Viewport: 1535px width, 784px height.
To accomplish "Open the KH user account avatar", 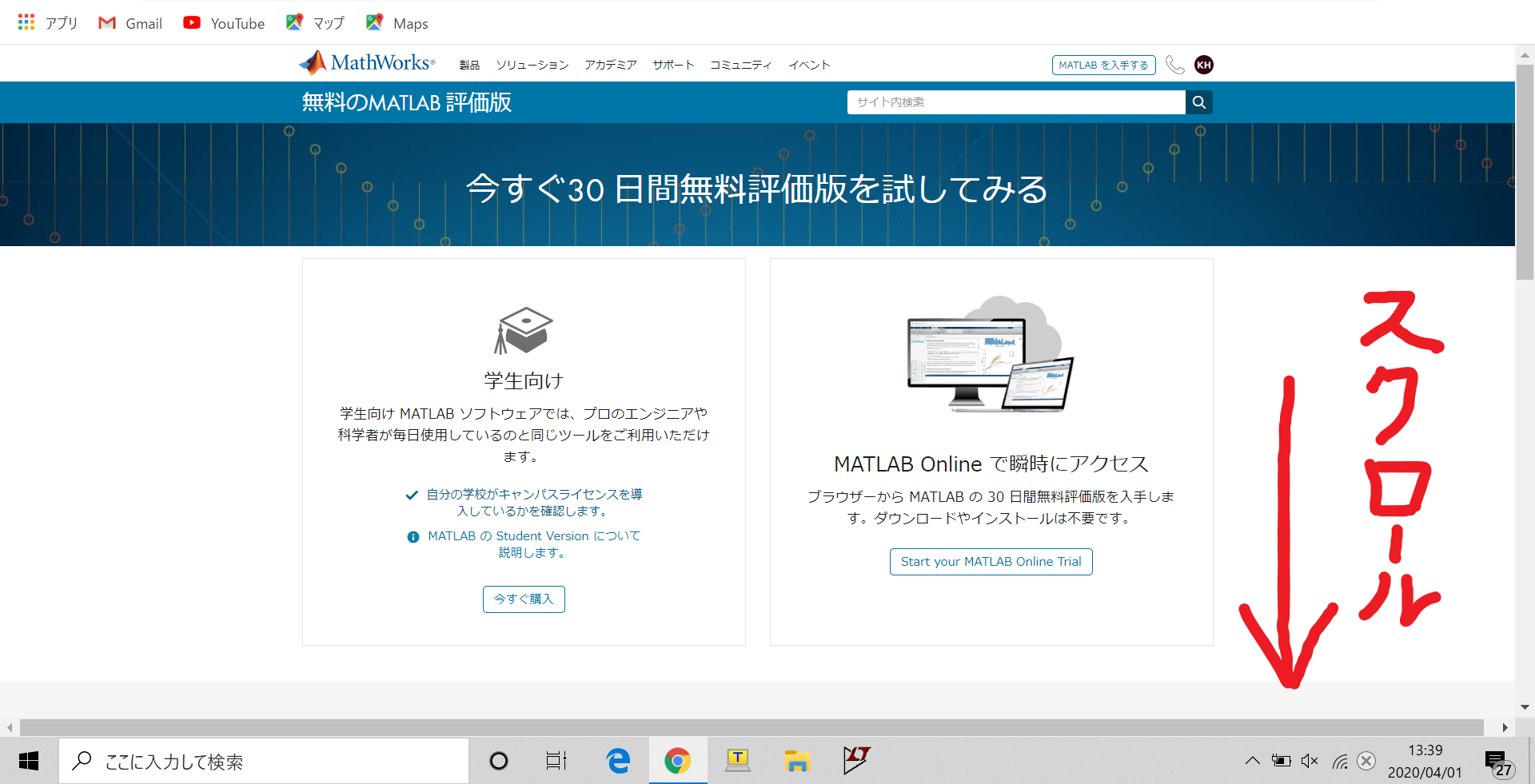I will 1204,65.
